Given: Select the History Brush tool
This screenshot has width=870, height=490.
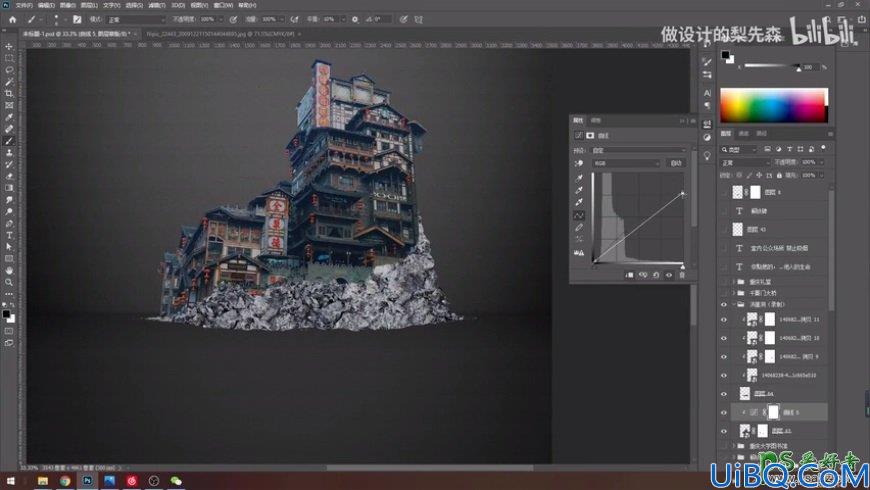Looking at the screenshot, I should pos(9,164).
